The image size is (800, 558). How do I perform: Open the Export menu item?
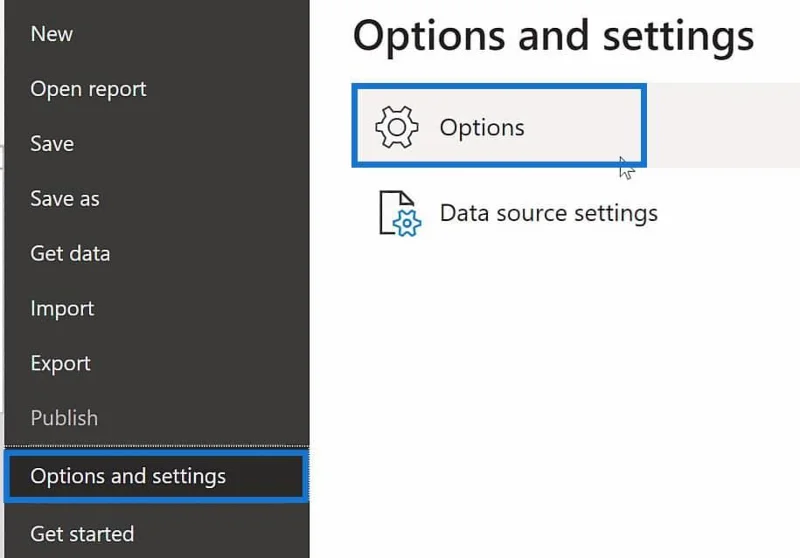[60, 363]
